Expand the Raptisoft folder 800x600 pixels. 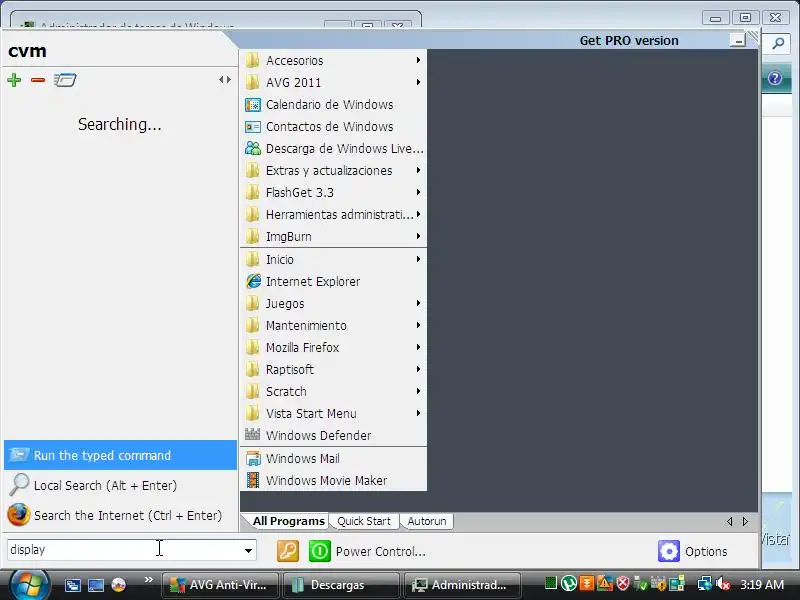(333, 369)
